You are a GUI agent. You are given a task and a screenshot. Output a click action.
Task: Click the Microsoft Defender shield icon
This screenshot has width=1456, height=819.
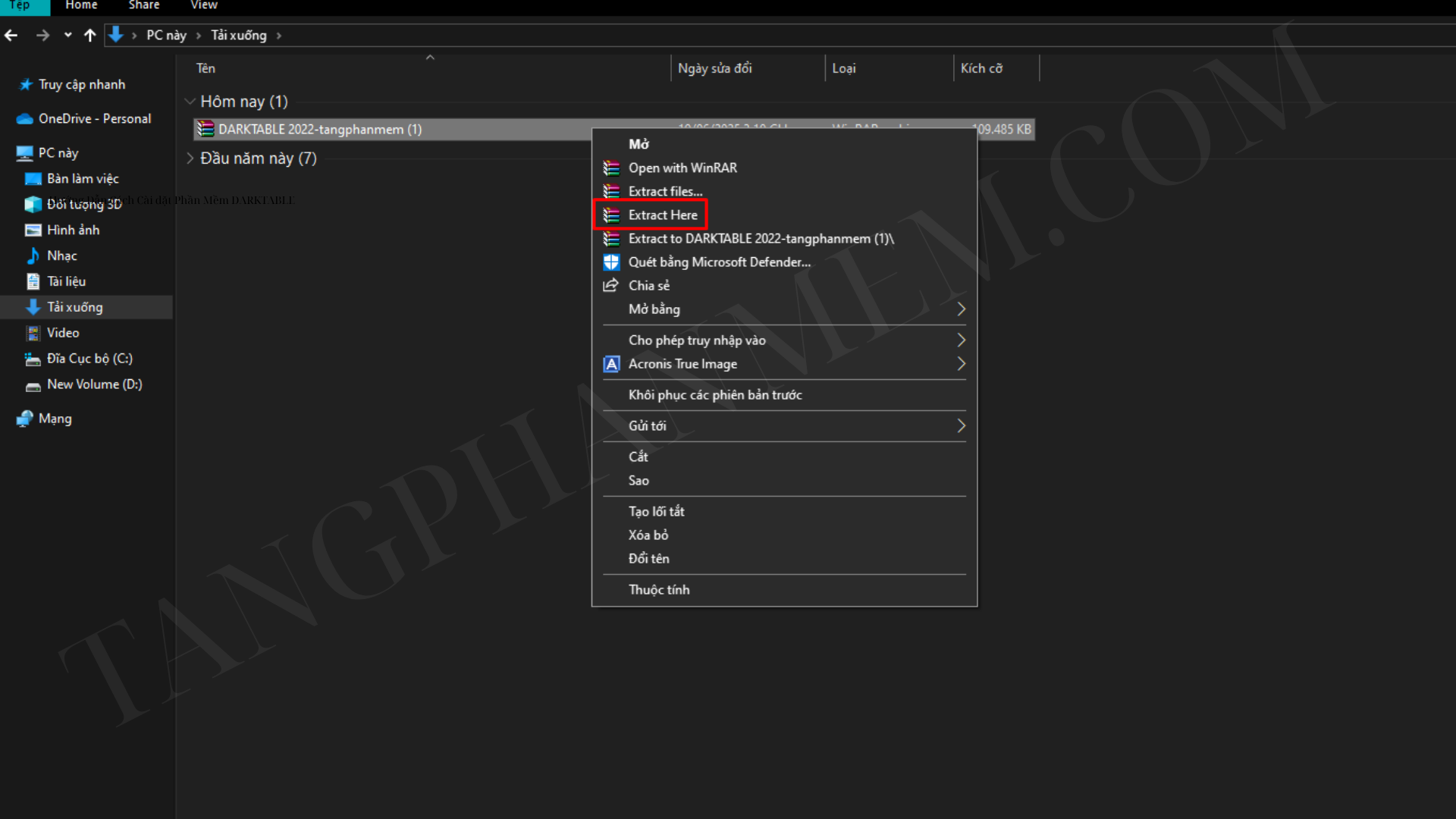pos(611,262)
